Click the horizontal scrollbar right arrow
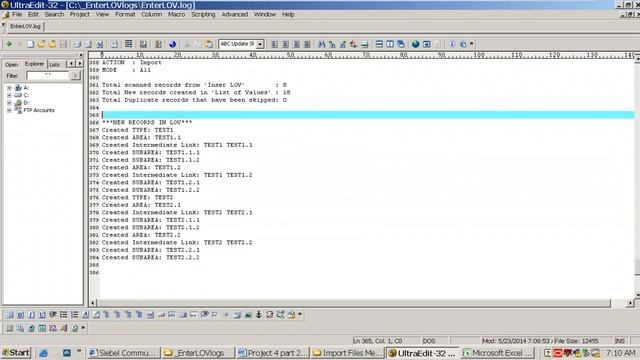 coord(630,303)
